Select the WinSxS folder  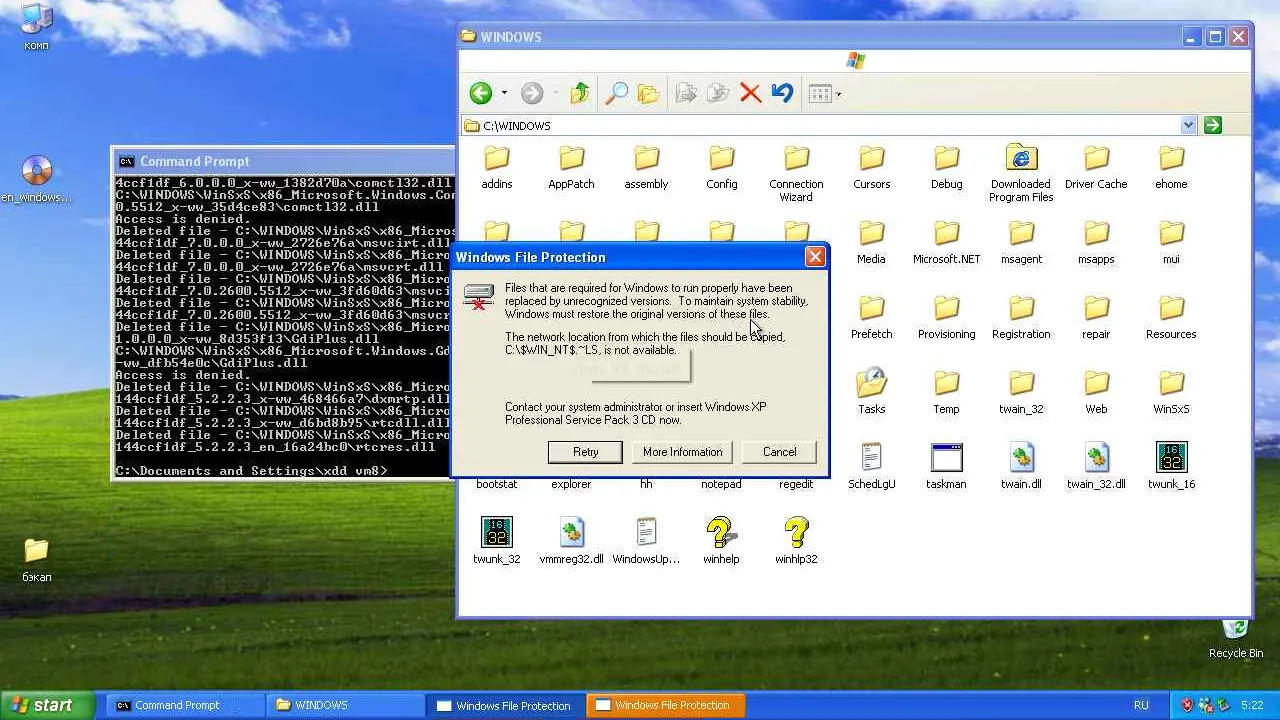1171,392
